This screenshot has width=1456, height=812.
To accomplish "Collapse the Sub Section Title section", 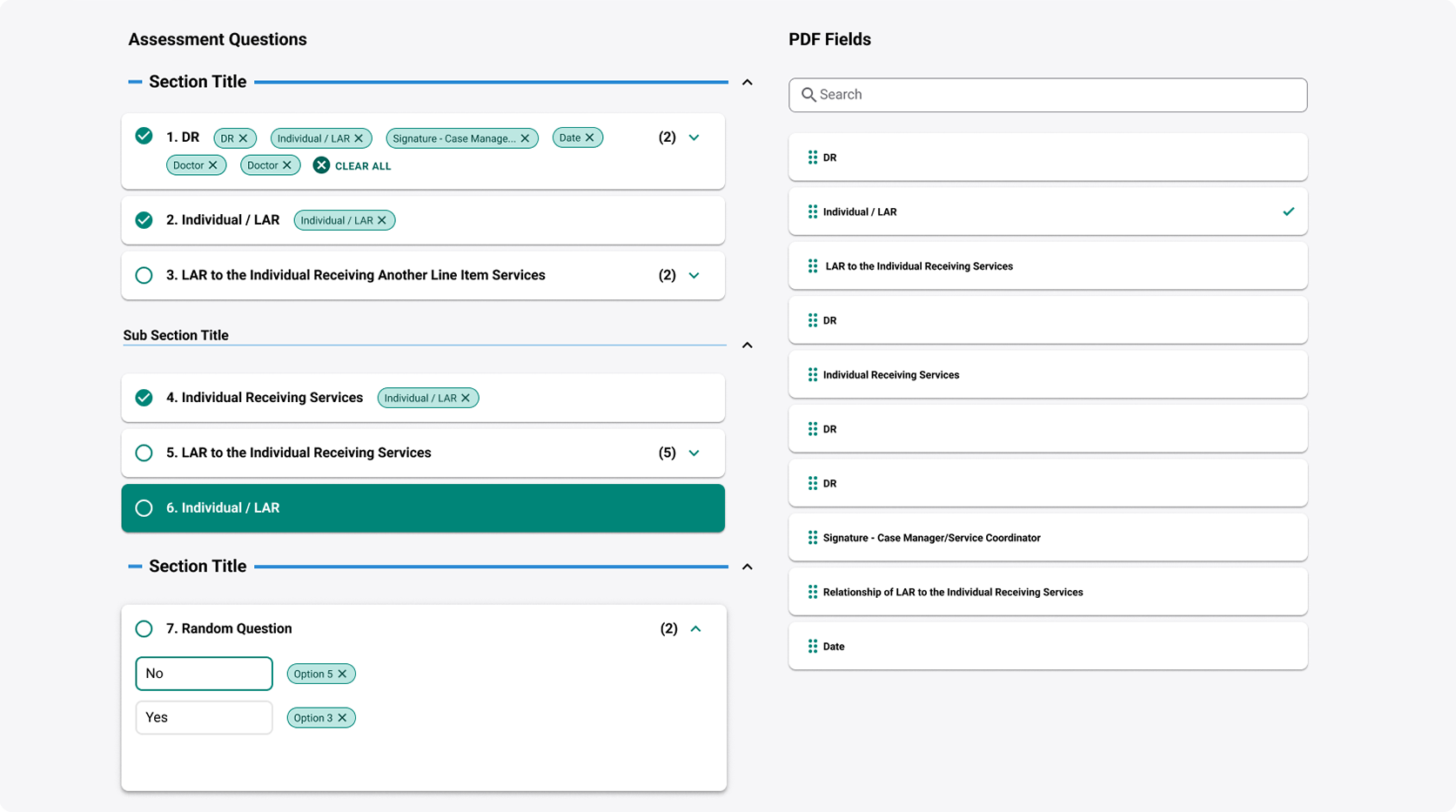I will click(747, 346).
